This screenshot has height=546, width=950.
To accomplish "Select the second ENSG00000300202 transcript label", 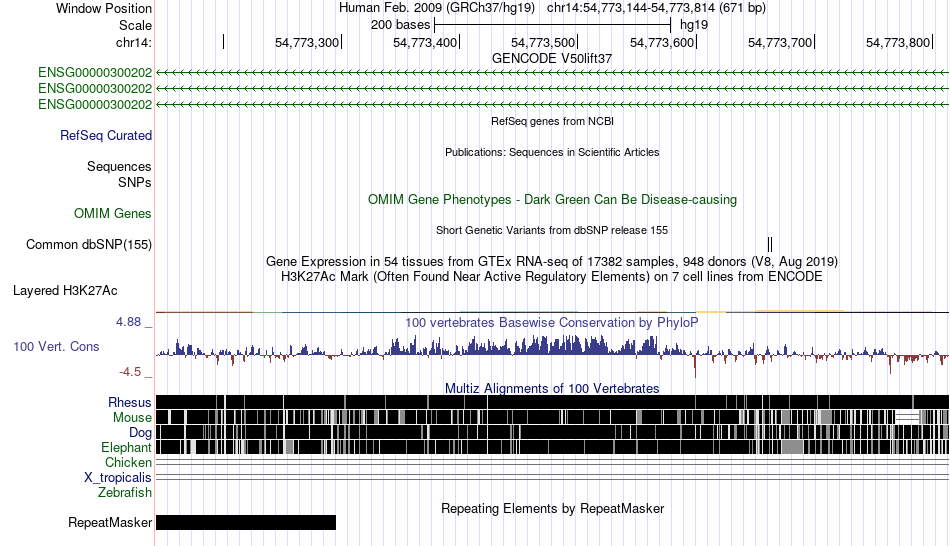I will [95, 88].
